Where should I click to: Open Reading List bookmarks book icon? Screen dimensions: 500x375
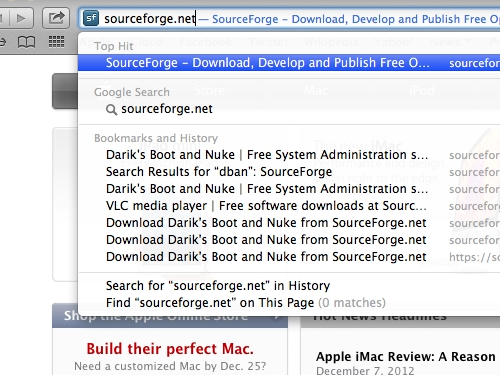coord(26,42)
